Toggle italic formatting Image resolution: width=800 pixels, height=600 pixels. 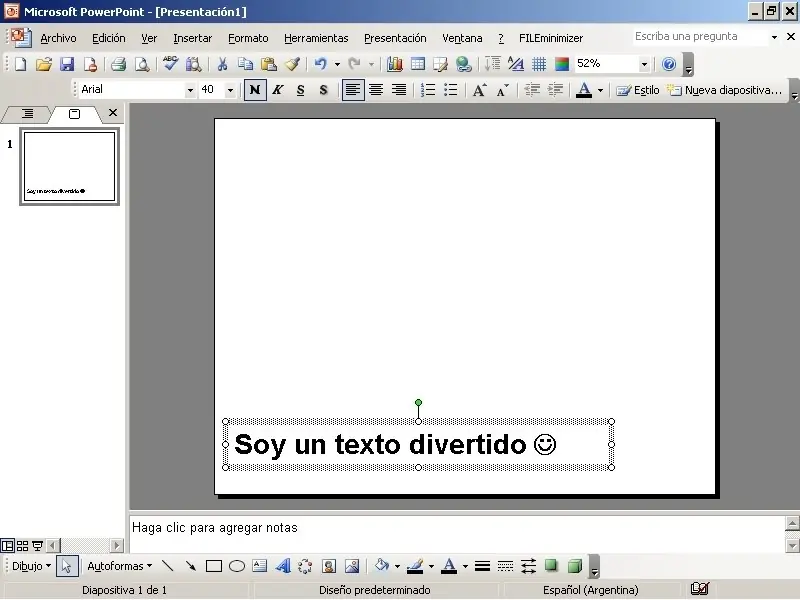(277, 90)
